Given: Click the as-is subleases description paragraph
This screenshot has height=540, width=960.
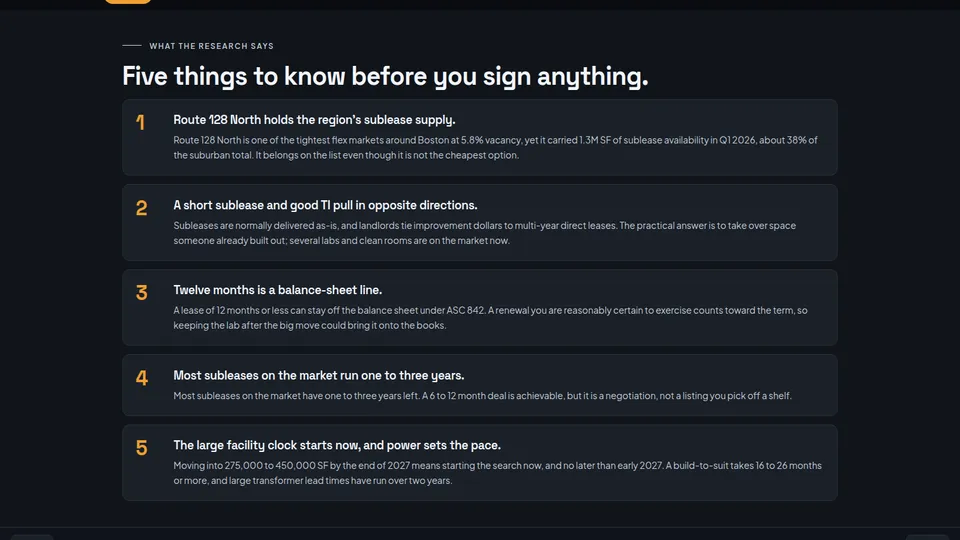Looking at the screenshot, I should pyautogui.click(x=484, y=233).
